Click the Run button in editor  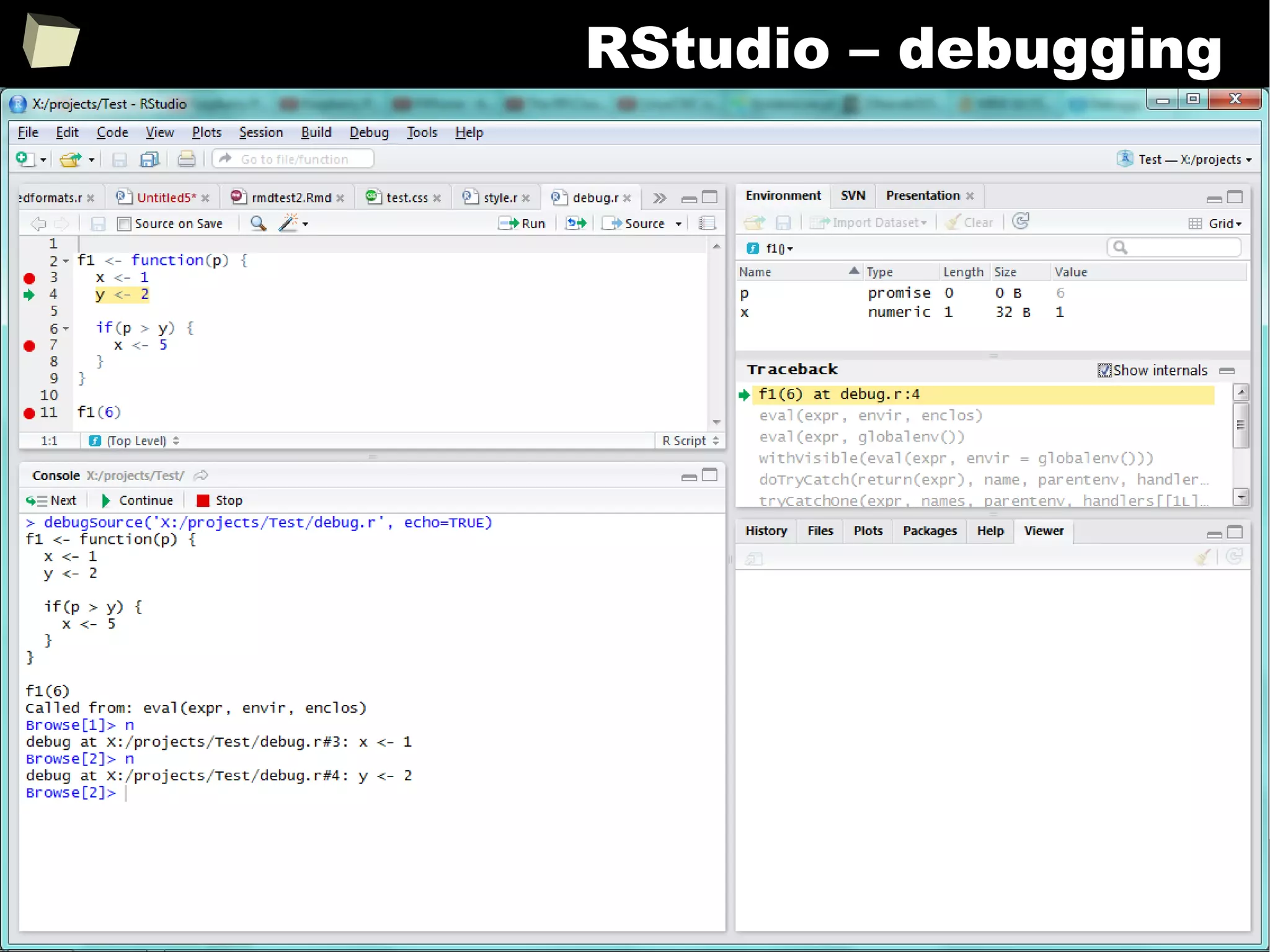(522, 223)
